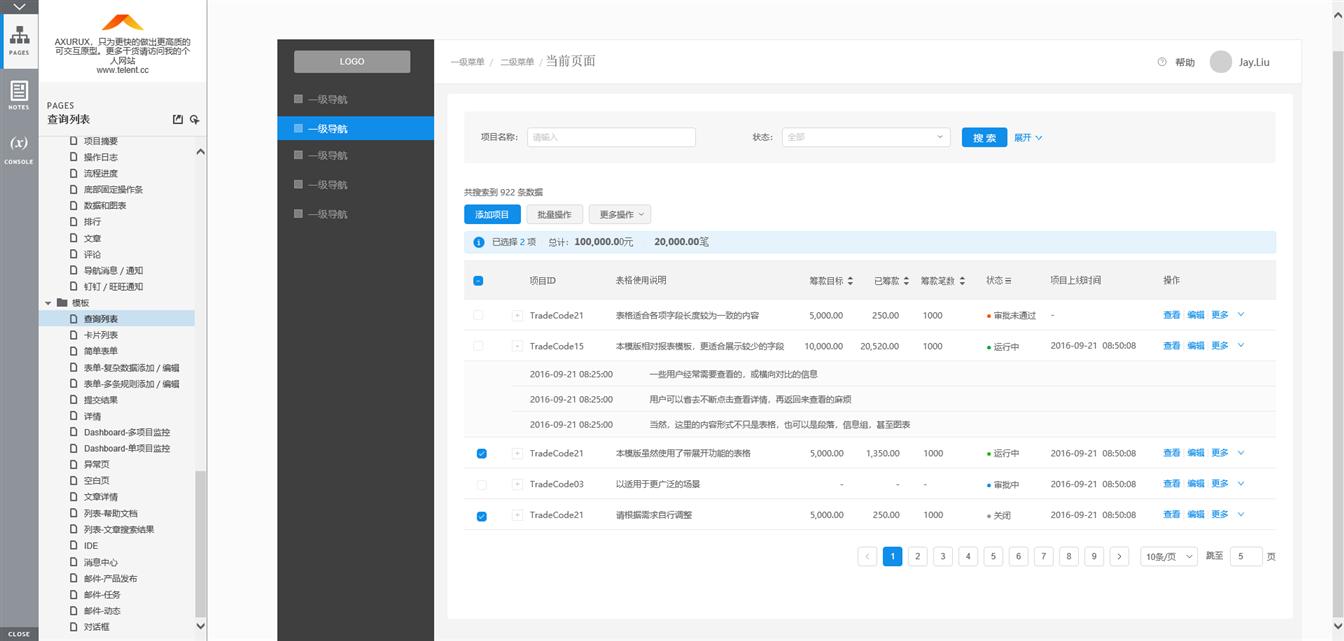Check the TradeCode15 row checkbox
Viewport: 1344px width, 641px height.
[x=478, y=346]
